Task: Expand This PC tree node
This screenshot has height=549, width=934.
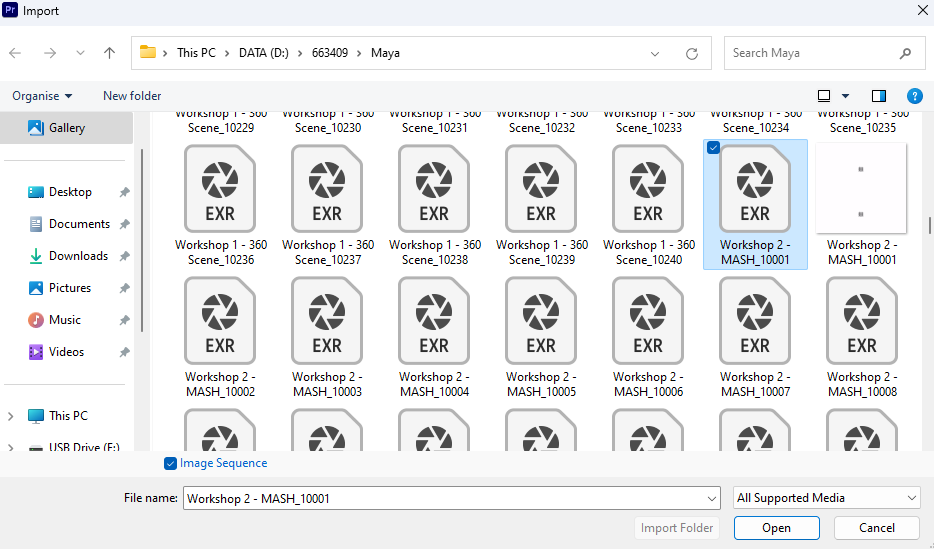Action: coord(11,416)
